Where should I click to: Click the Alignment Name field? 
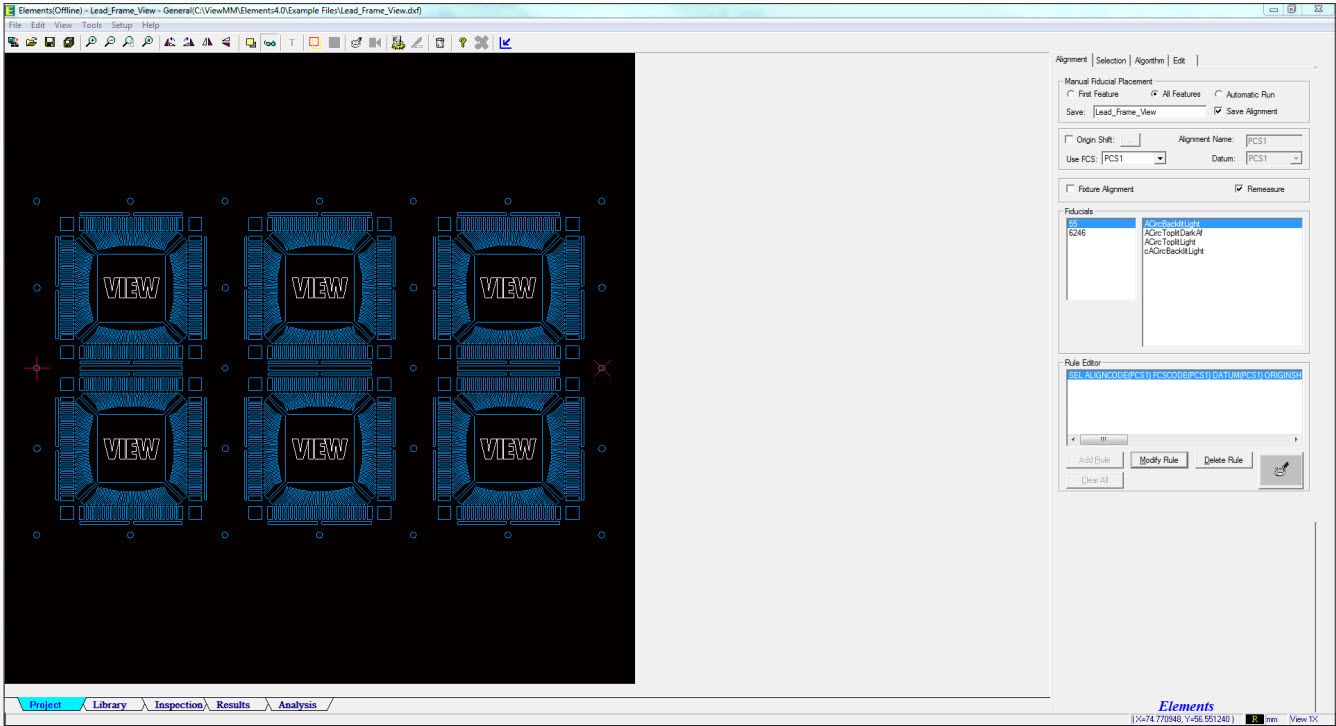point(1274,141)
